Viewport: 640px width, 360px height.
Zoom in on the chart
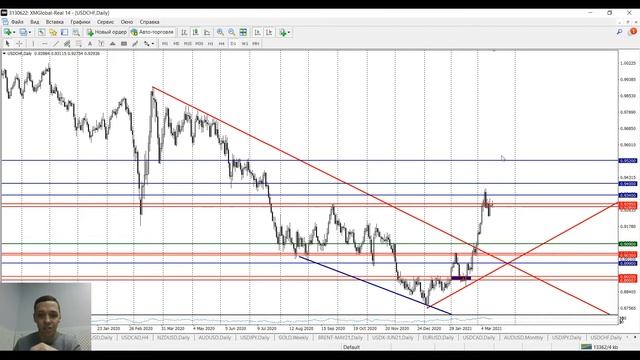point(220,32)
